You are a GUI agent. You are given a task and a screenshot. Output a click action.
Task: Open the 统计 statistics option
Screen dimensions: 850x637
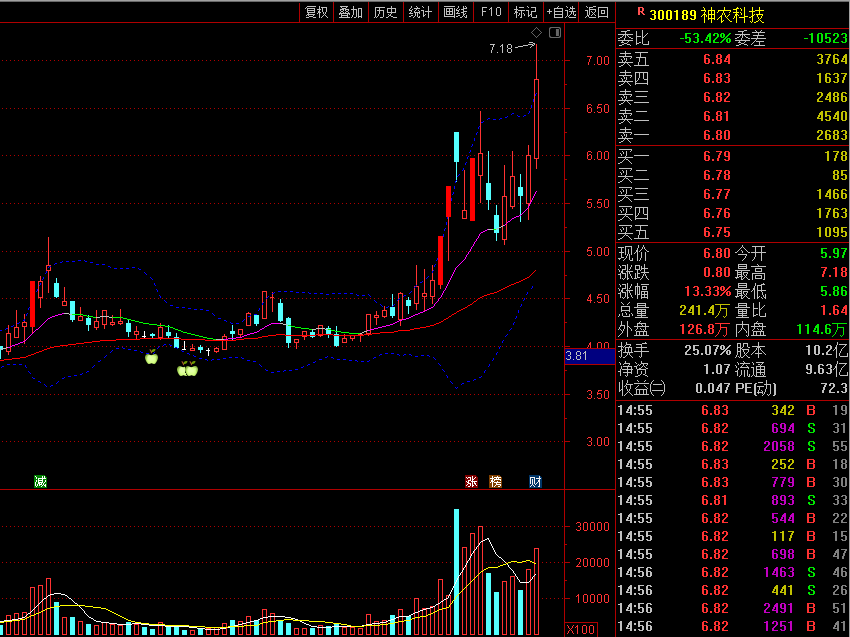point(420,12)
